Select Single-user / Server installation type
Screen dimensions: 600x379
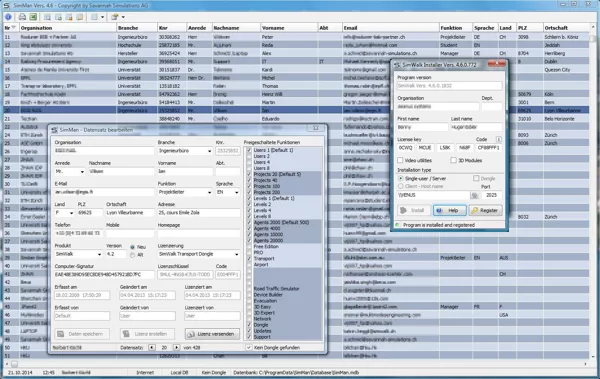(x=401, y=179)
